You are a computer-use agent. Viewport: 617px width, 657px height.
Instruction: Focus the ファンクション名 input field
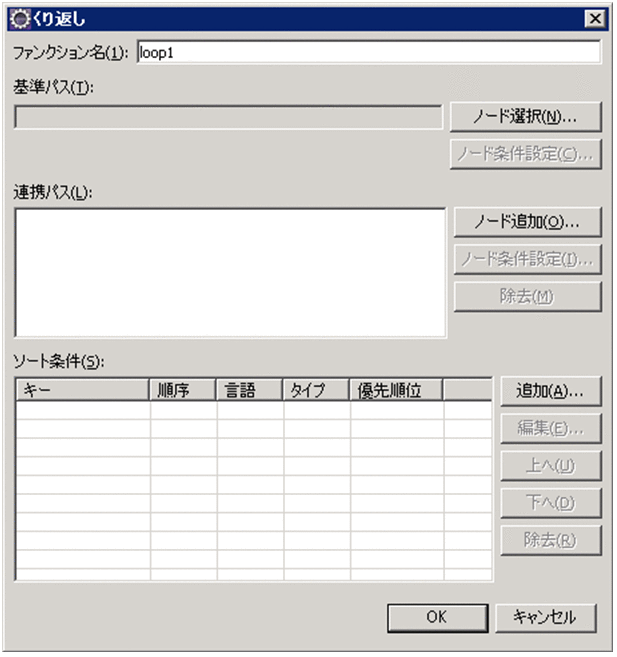[369, 53]
